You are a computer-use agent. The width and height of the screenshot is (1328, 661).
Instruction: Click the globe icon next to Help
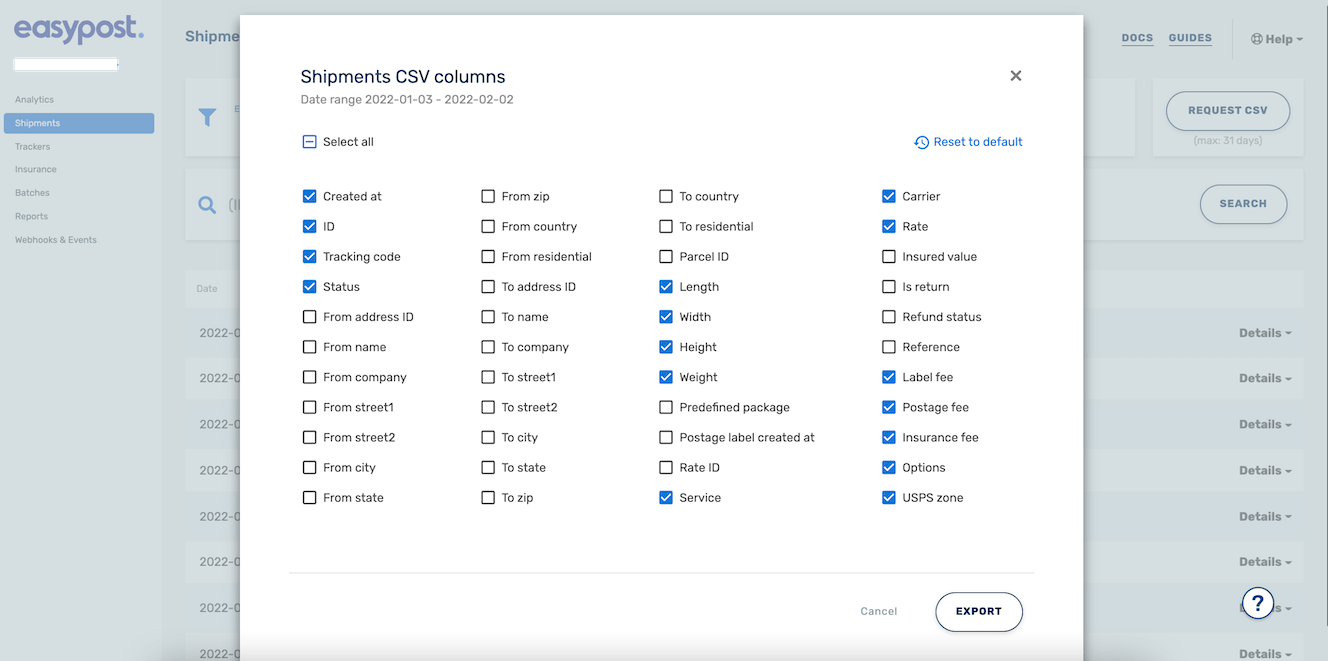point(1256,39)
